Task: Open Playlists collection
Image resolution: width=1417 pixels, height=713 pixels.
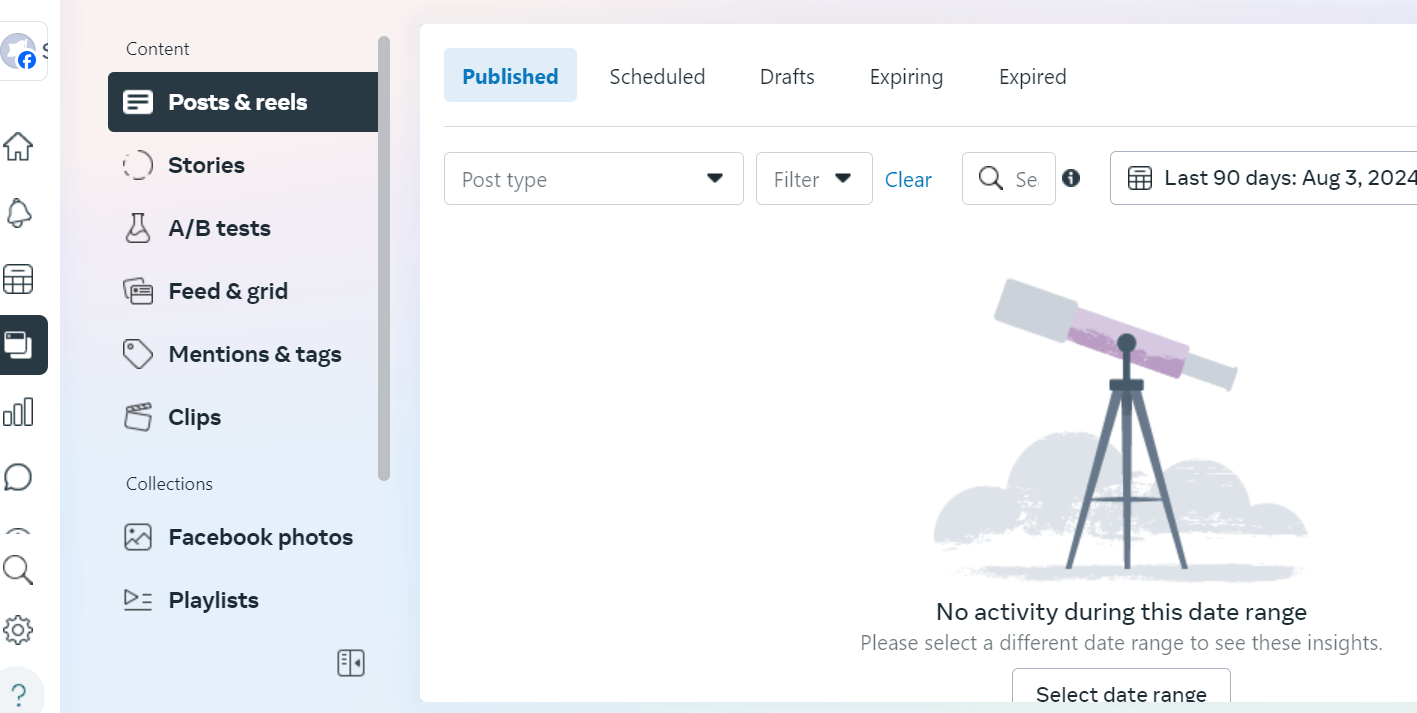Action: 243,600
